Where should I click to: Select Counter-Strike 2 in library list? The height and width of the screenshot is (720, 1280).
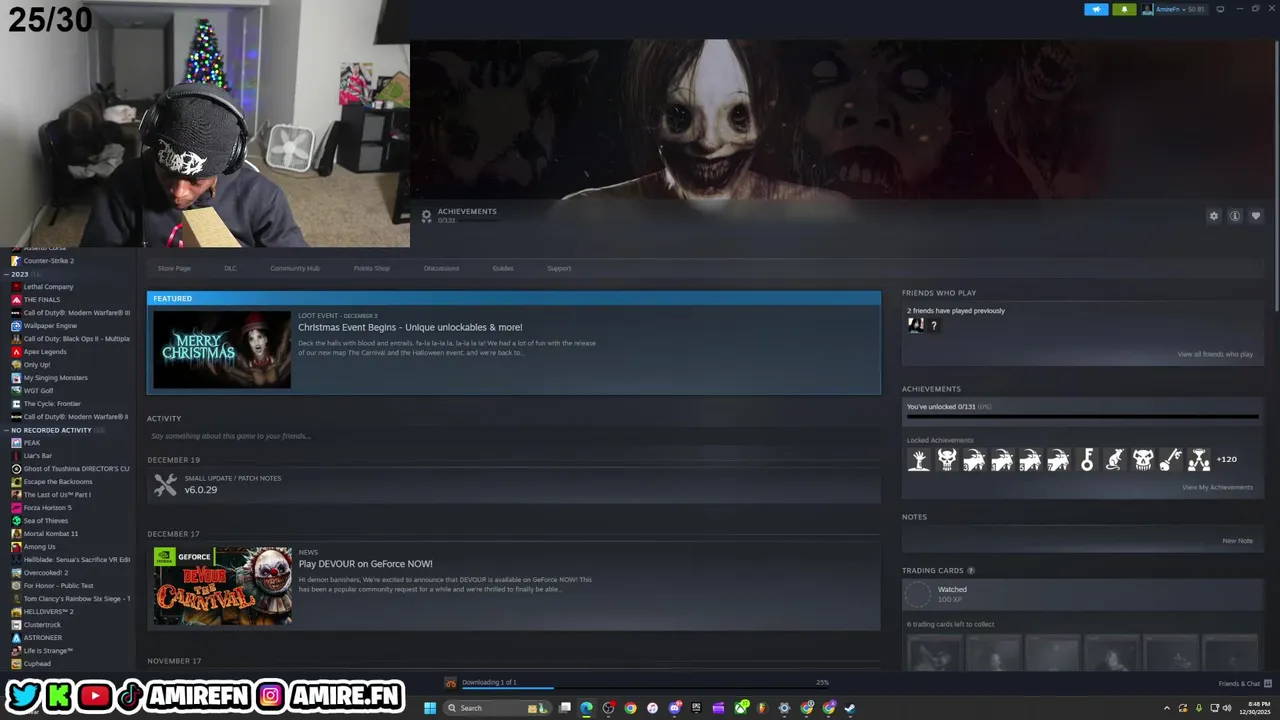point(48,261)
